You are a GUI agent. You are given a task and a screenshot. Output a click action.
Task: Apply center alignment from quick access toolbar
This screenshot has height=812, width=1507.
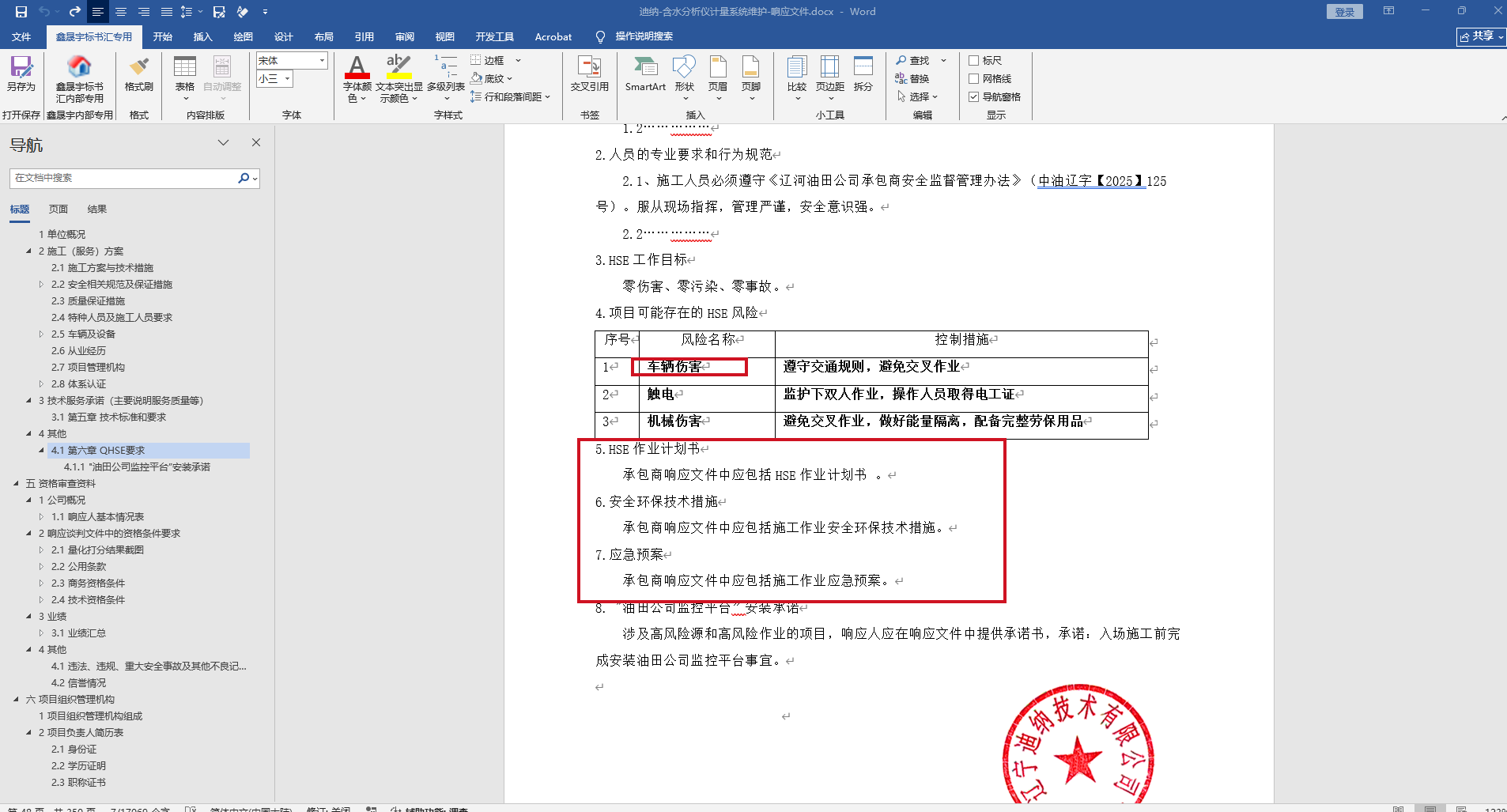point(121,12)
